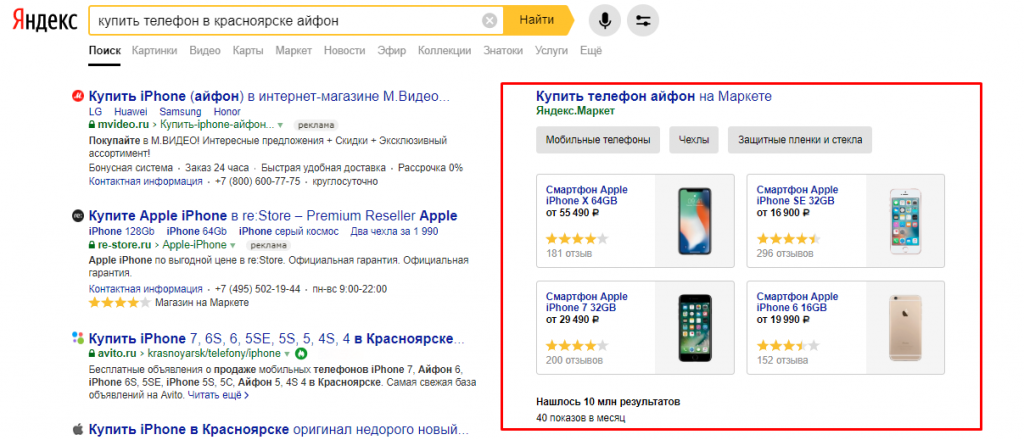Viewport: 1024px width, 440px height.
Task: Select the Чехлы filter button
Action: (694, 140)
